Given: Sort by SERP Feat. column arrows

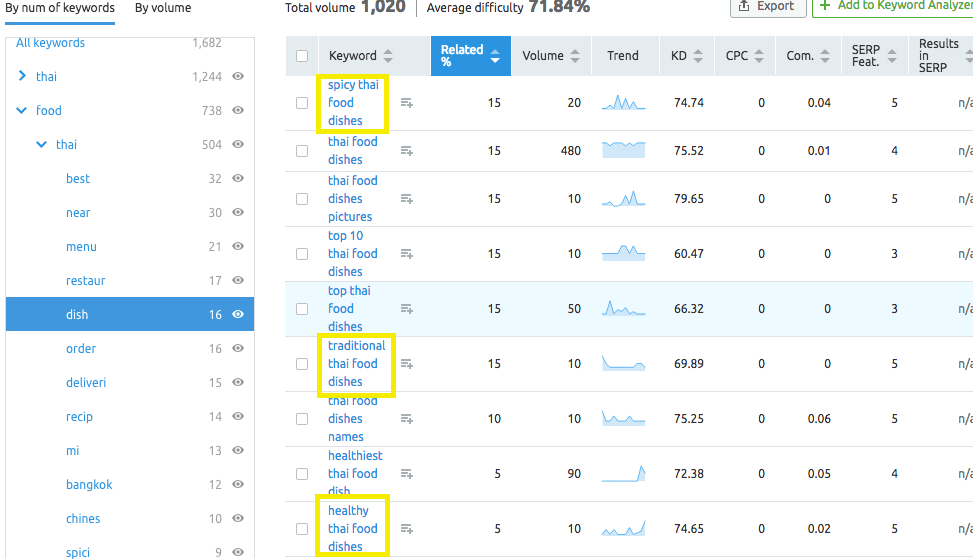Looking at the screenshot, I should click(x=892, y=56).
